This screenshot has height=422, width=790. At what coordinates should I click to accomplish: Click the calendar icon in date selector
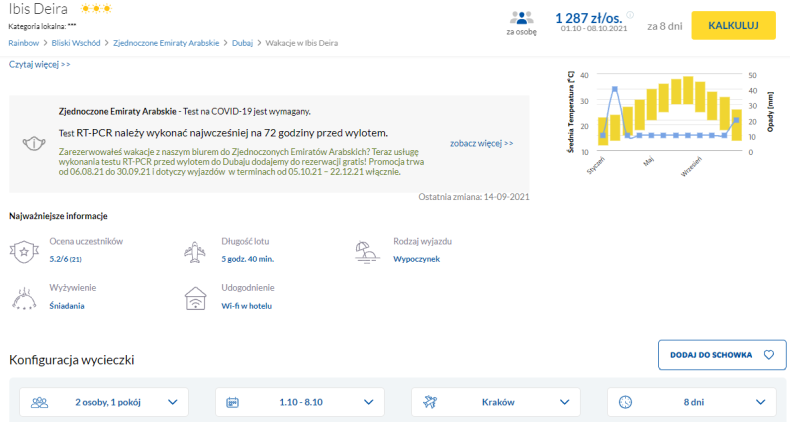tap(232, 402)
